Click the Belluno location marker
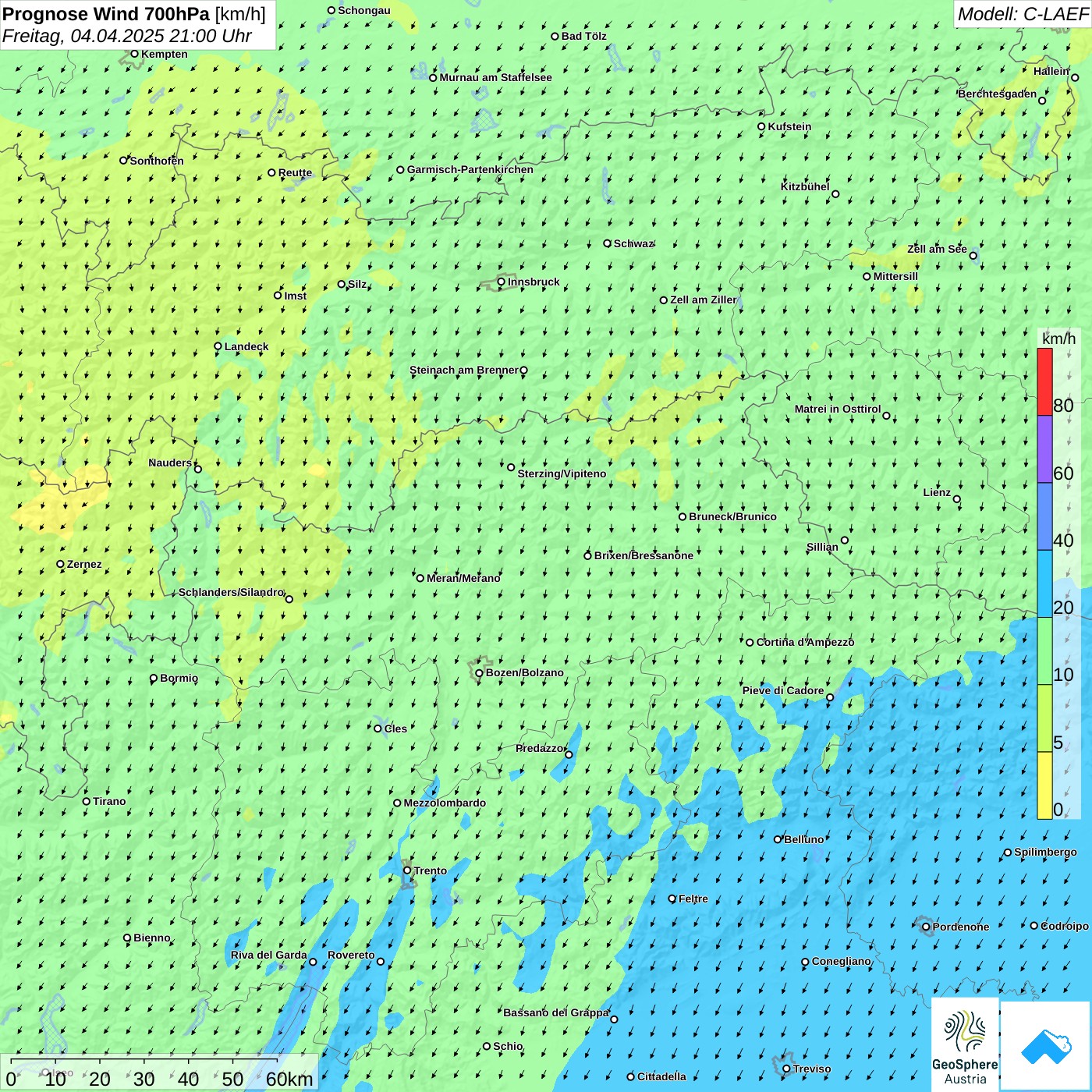Viewport: 1092px width, 1092px height. [778, 839]
